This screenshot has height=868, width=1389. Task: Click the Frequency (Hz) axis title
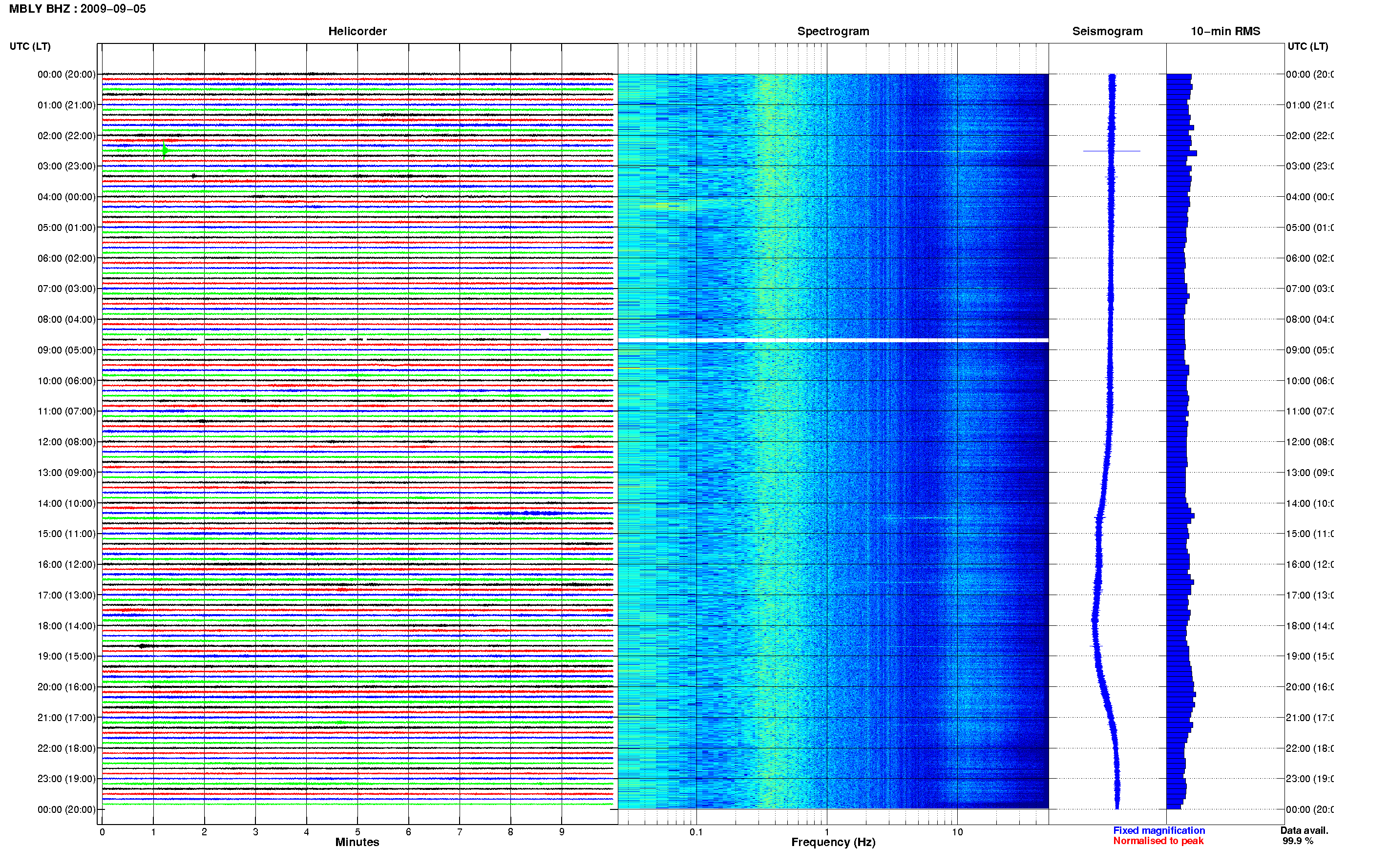[833, 842]
